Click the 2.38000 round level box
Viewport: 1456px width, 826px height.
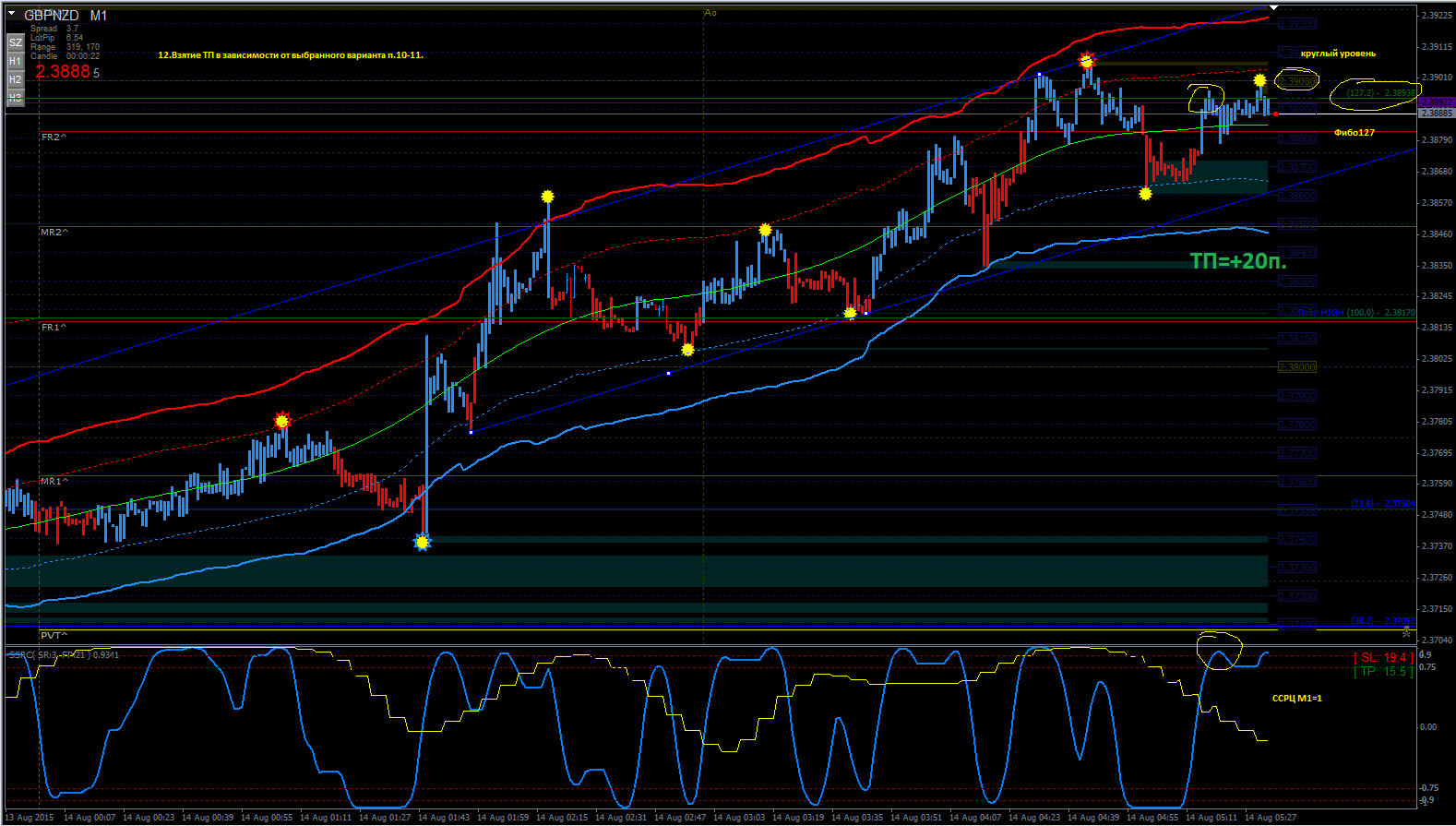(1297, 367)
